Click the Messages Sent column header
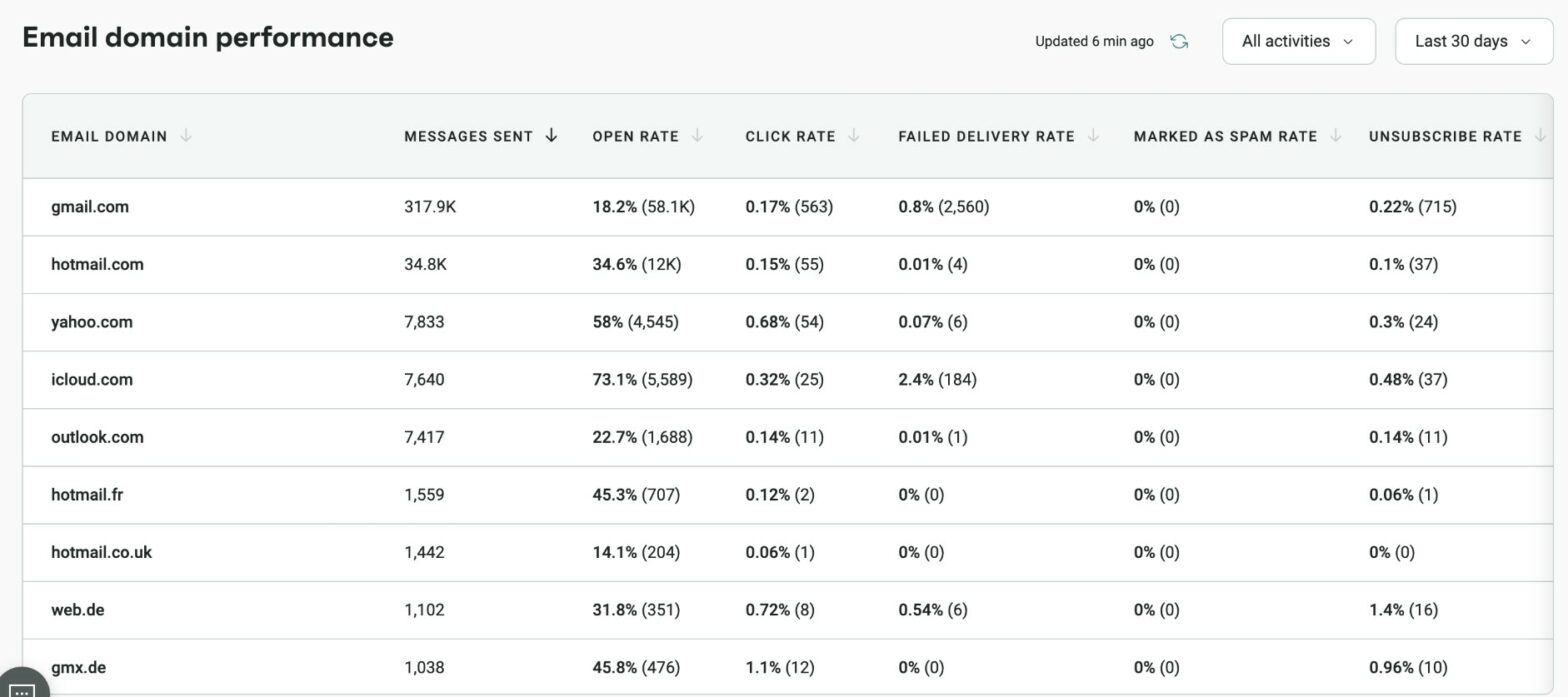 click(468, 136)
